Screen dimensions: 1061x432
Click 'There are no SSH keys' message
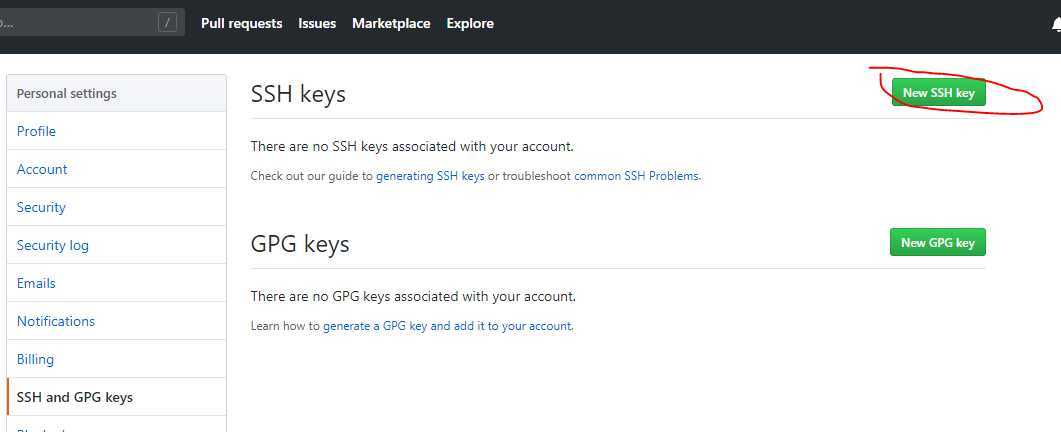click(x=412, y=146)
